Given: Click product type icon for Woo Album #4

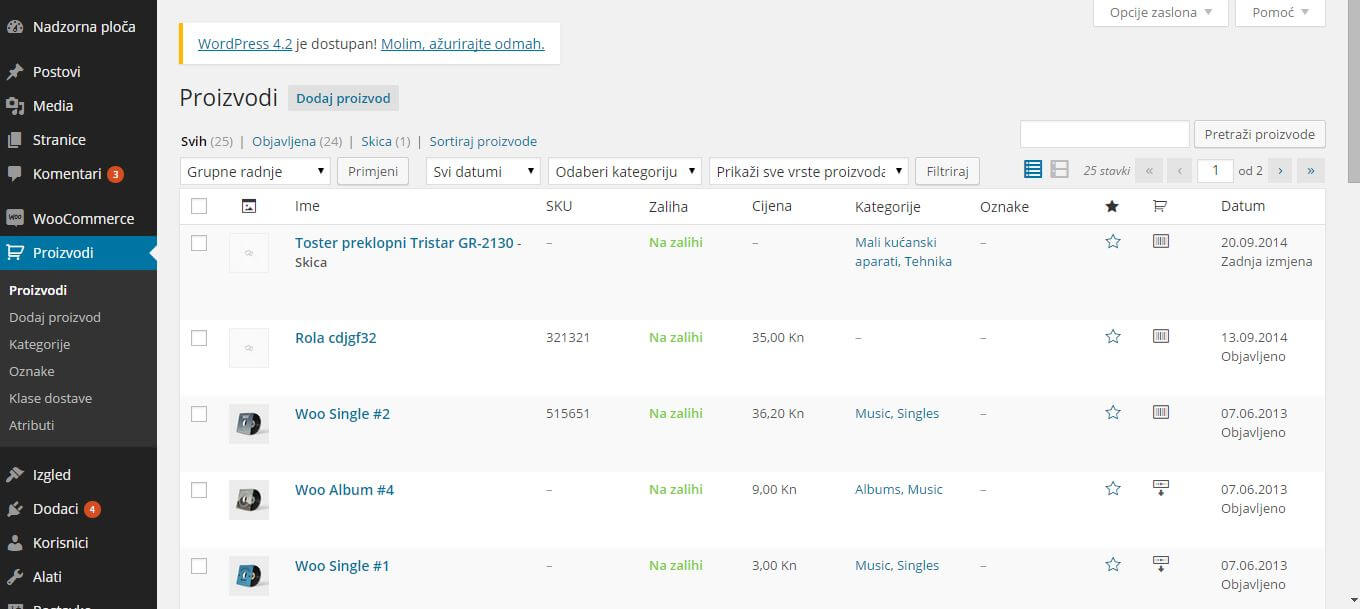Looking at the screenshot, I should (1160, 488).
